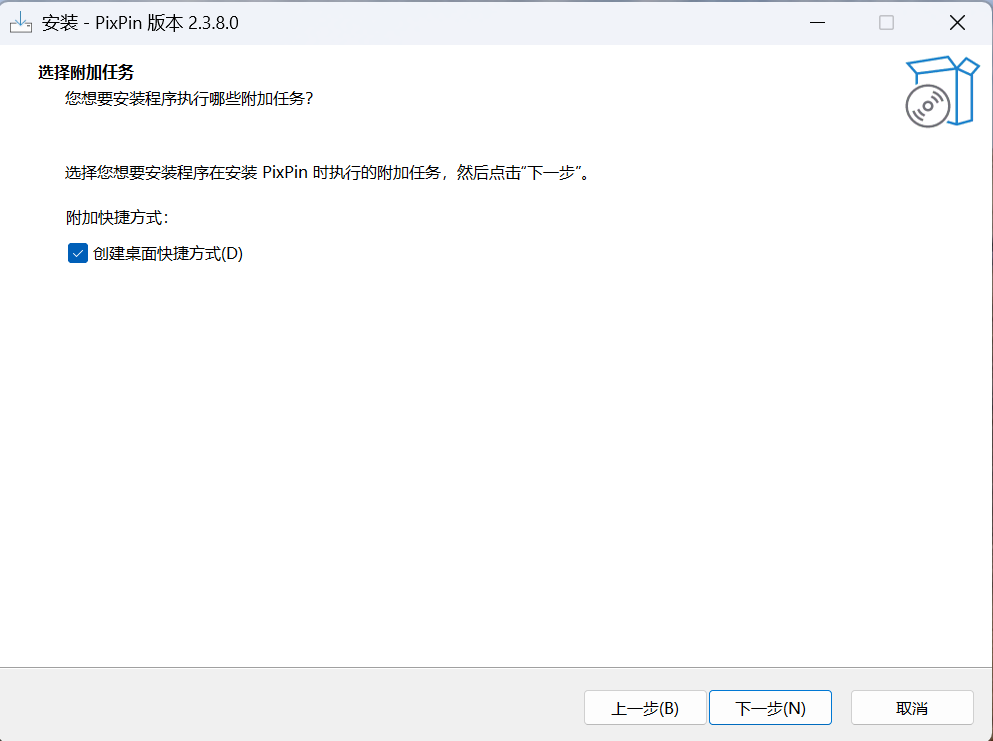Click the 您想要安装程序执行哪些附加任务 subtitle
The height and width of the screenshot is (741, 993).
click(x=189, y=98)
